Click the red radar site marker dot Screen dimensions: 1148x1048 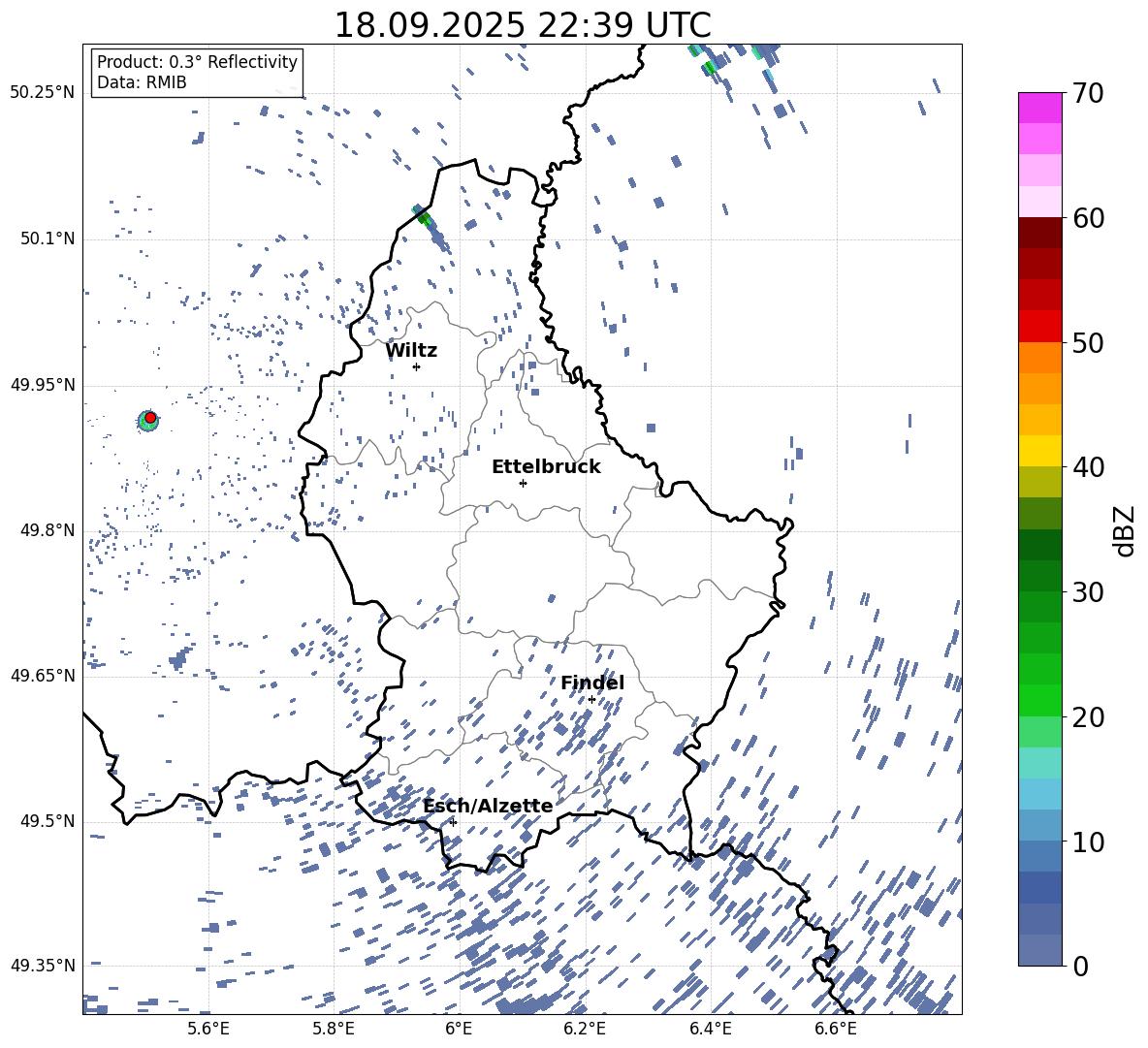point(150,418)
